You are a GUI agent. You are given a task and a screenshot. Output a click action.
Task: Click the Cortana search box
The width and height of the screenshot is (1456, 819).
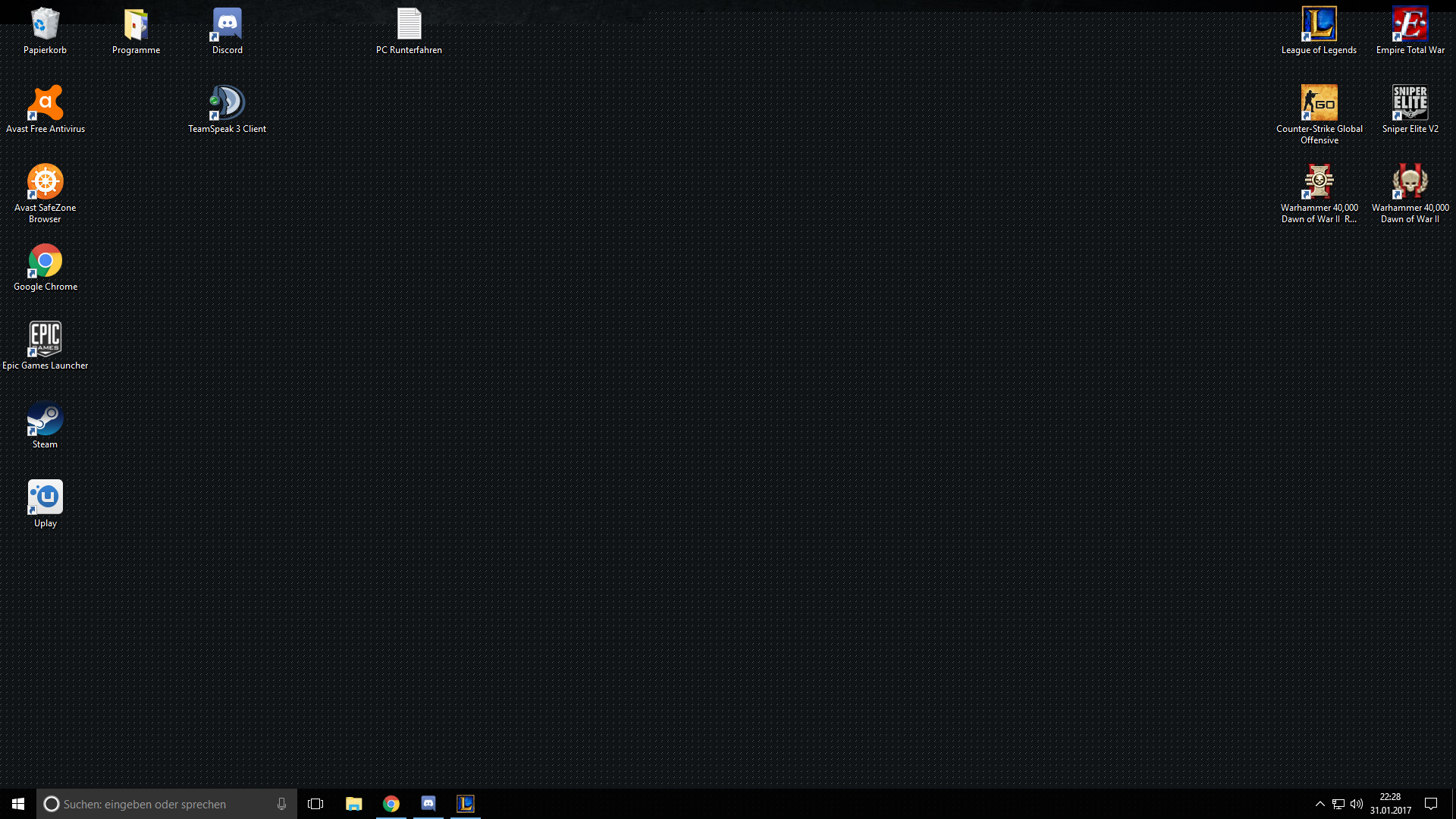tap(167, 804)
